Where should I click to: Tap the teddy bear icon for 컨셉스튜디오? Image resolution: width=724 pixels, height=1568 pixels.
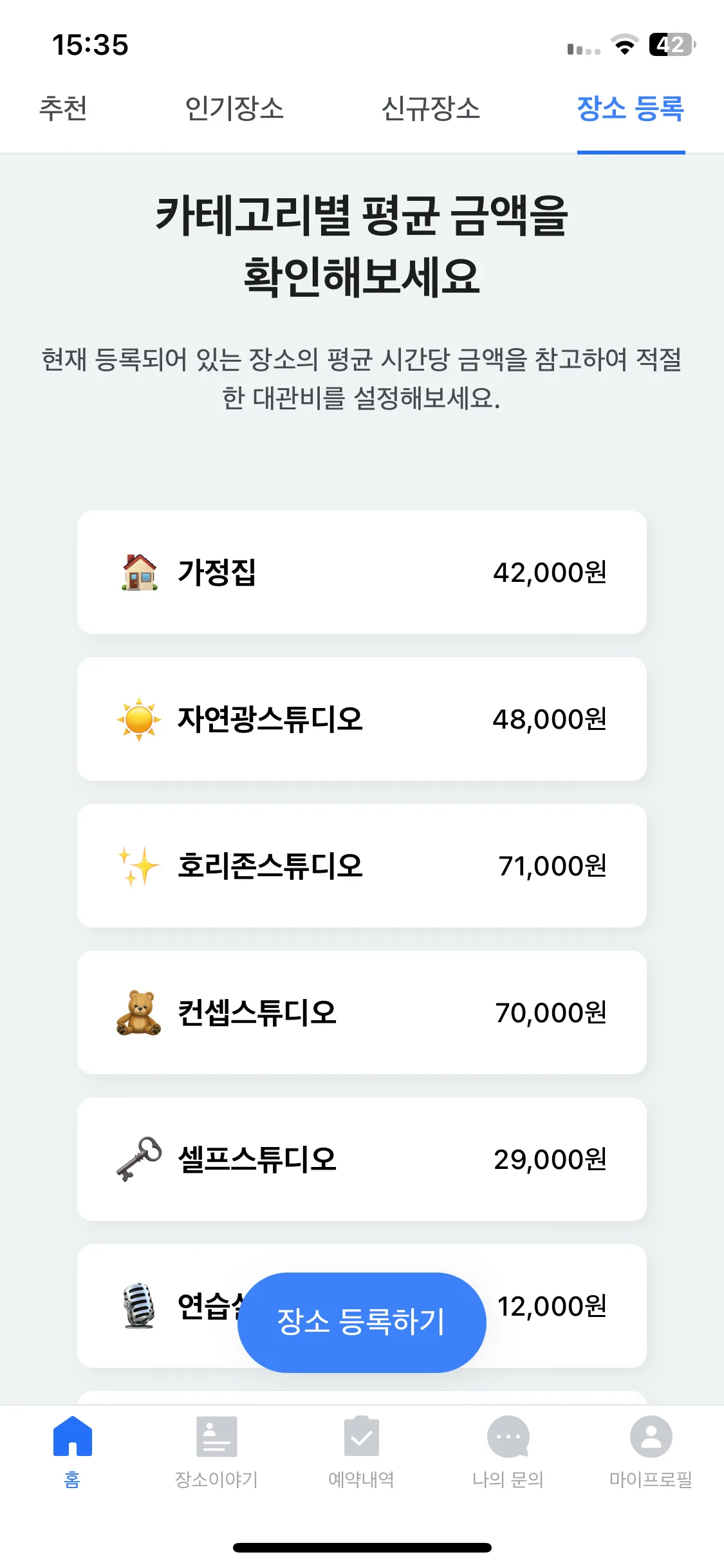(x=138, y=1013)
